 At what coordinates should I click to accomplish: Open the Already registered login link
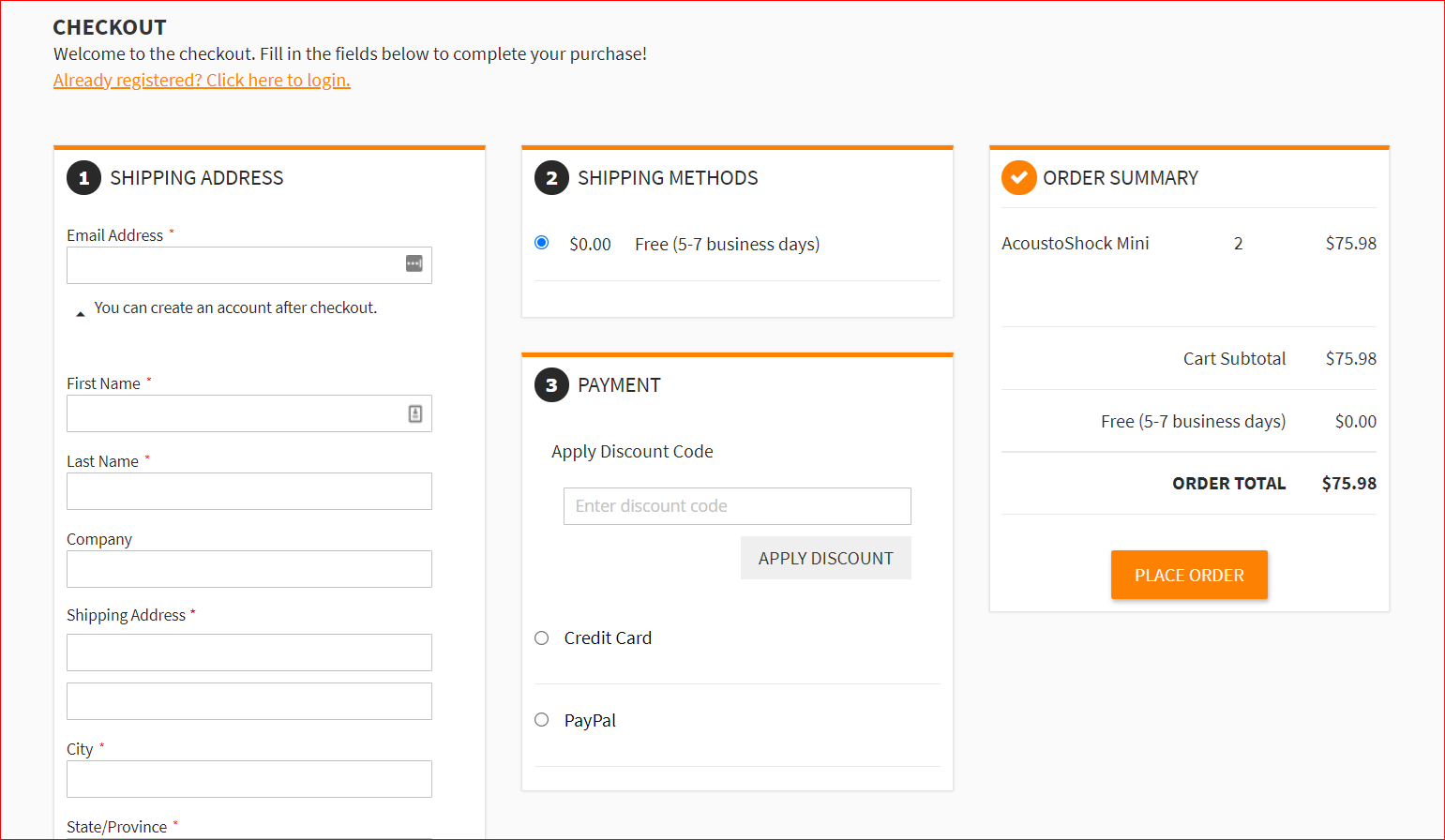click(x=202, y=81)
